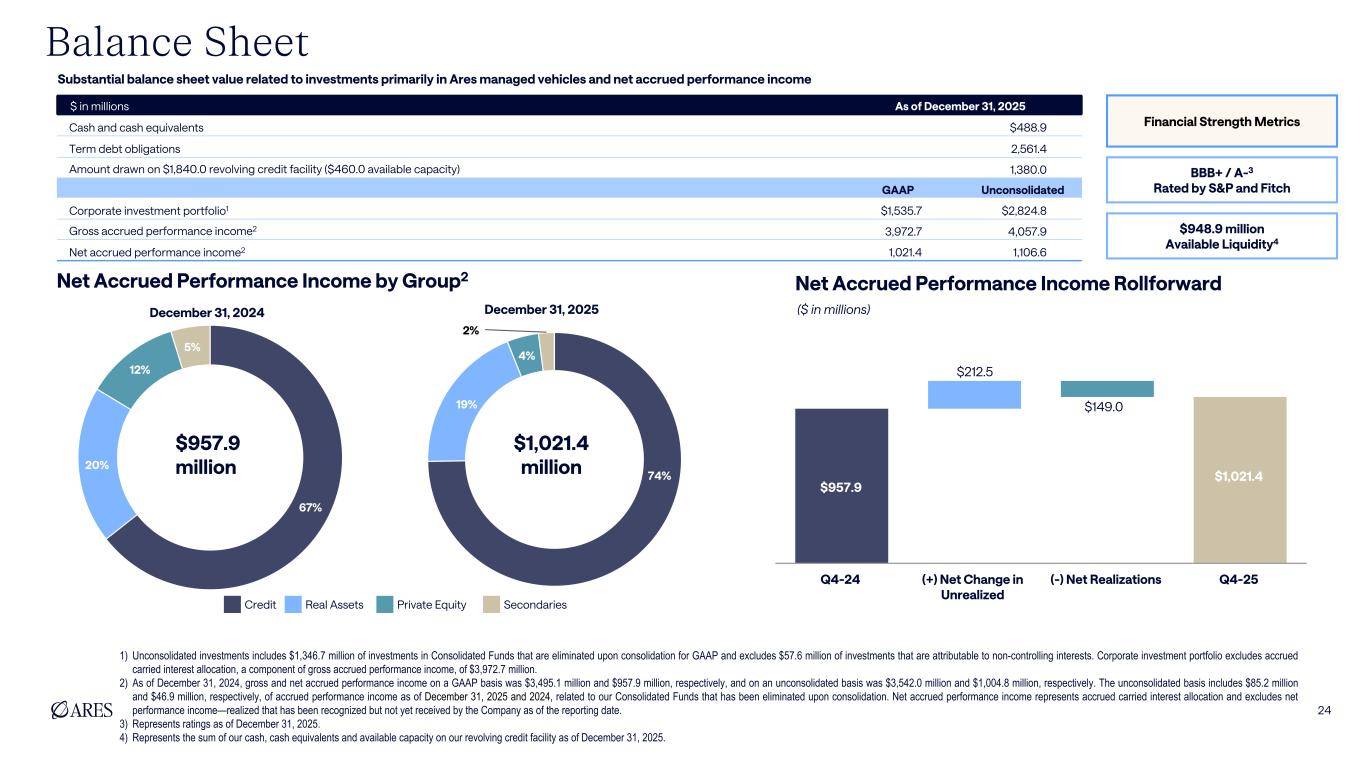Click the page number 24
This screenshot has width=1365, height=768.
coord(1324,711)
